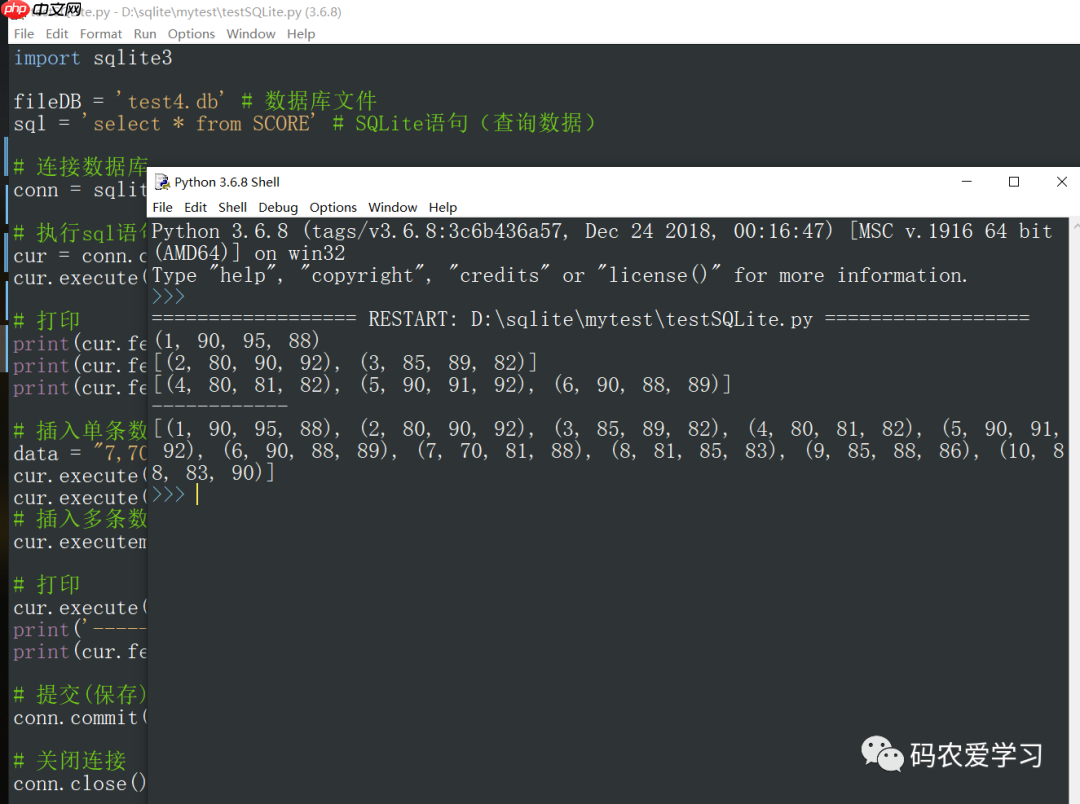Click the Python Shell title bar text
Viewport: 1080px width, 804px height.
click(x=227, y=182)
